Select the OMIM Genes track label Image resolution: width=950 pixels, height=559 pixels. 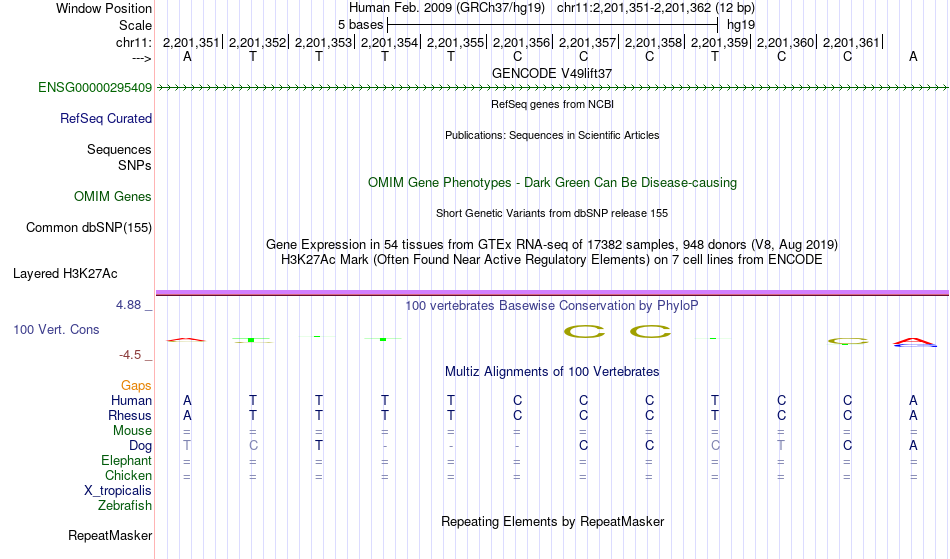point(113,197)
